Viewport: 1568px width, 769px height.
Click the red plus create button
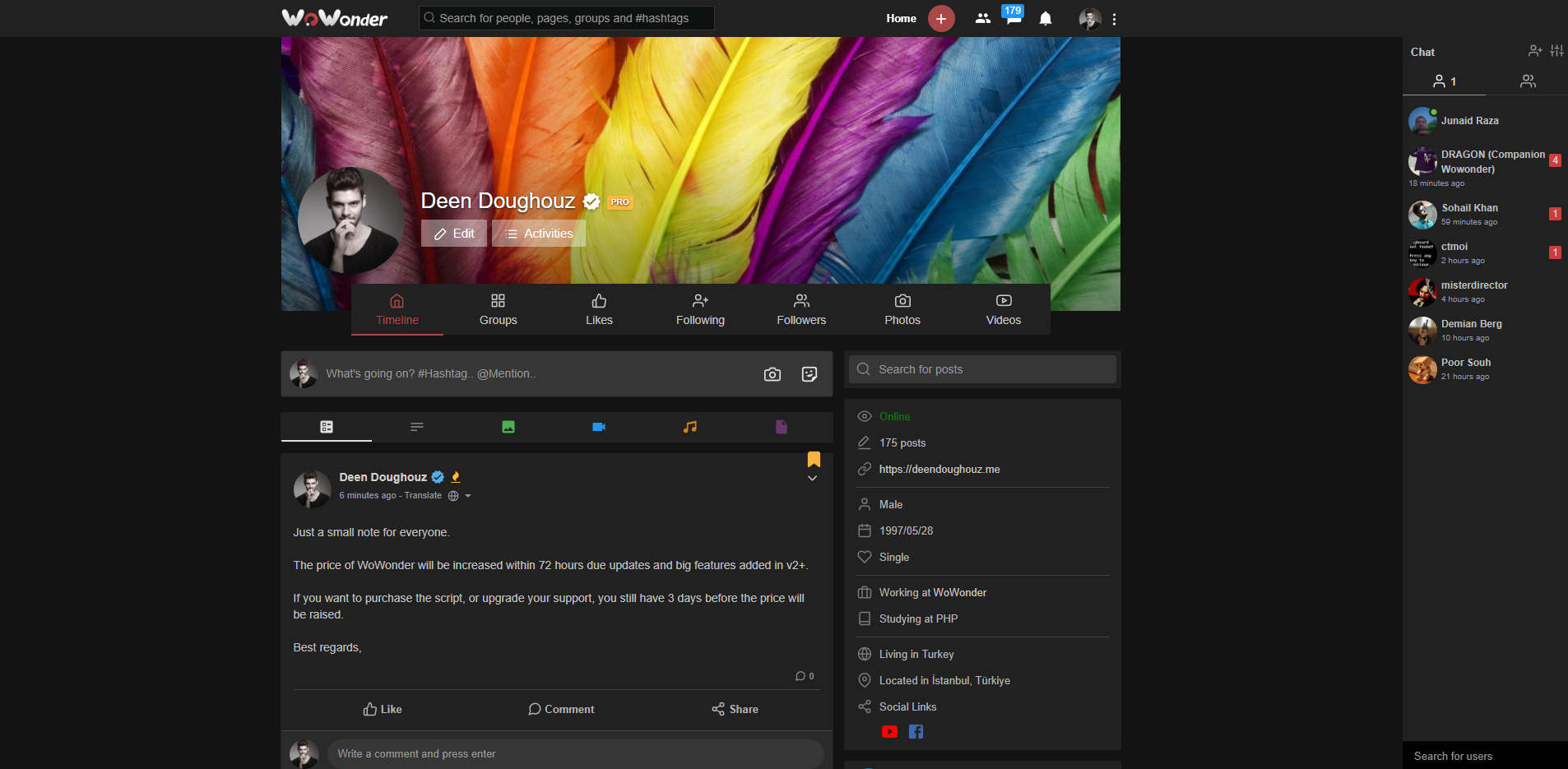coord(941,18)
